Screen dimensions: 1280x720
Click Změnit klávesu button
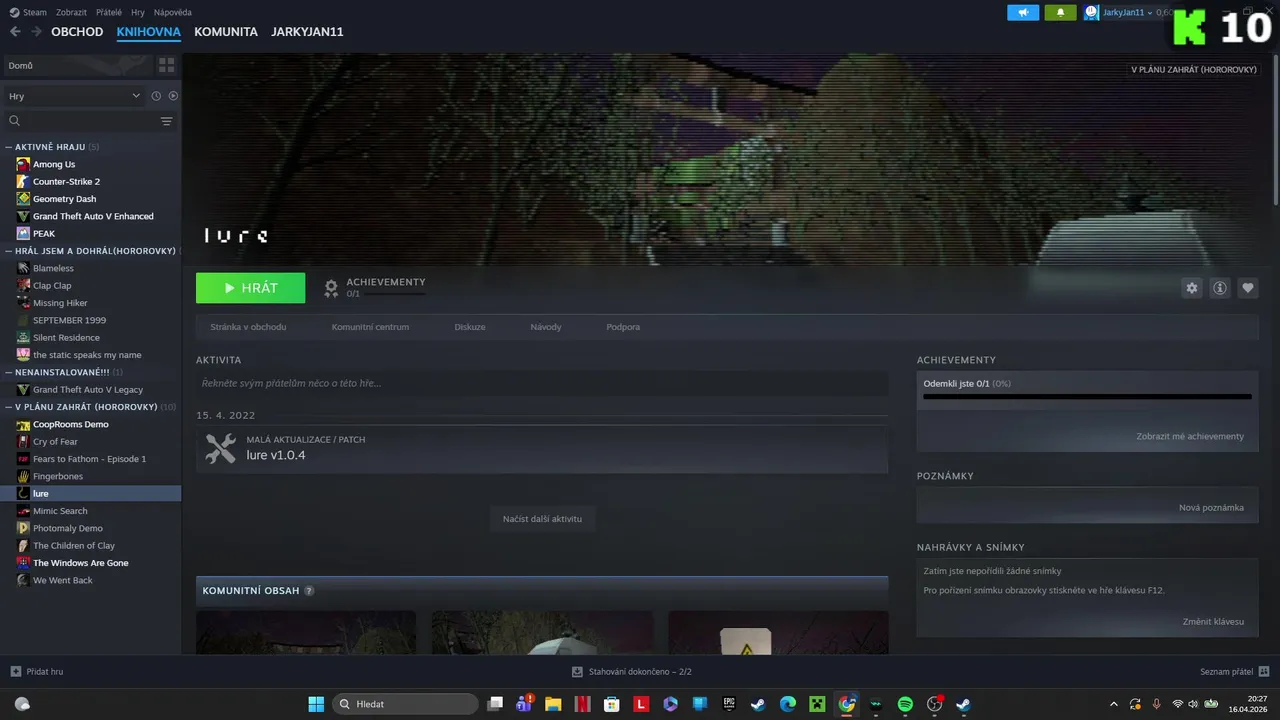pyautogui.click(x=1213, y=621)
